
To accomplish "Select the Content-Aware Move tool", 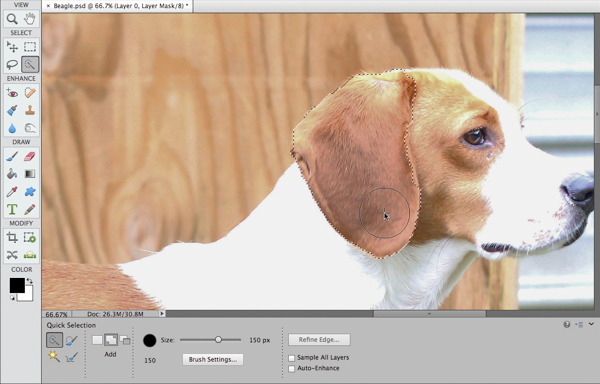I will click(x=12, y=255).
